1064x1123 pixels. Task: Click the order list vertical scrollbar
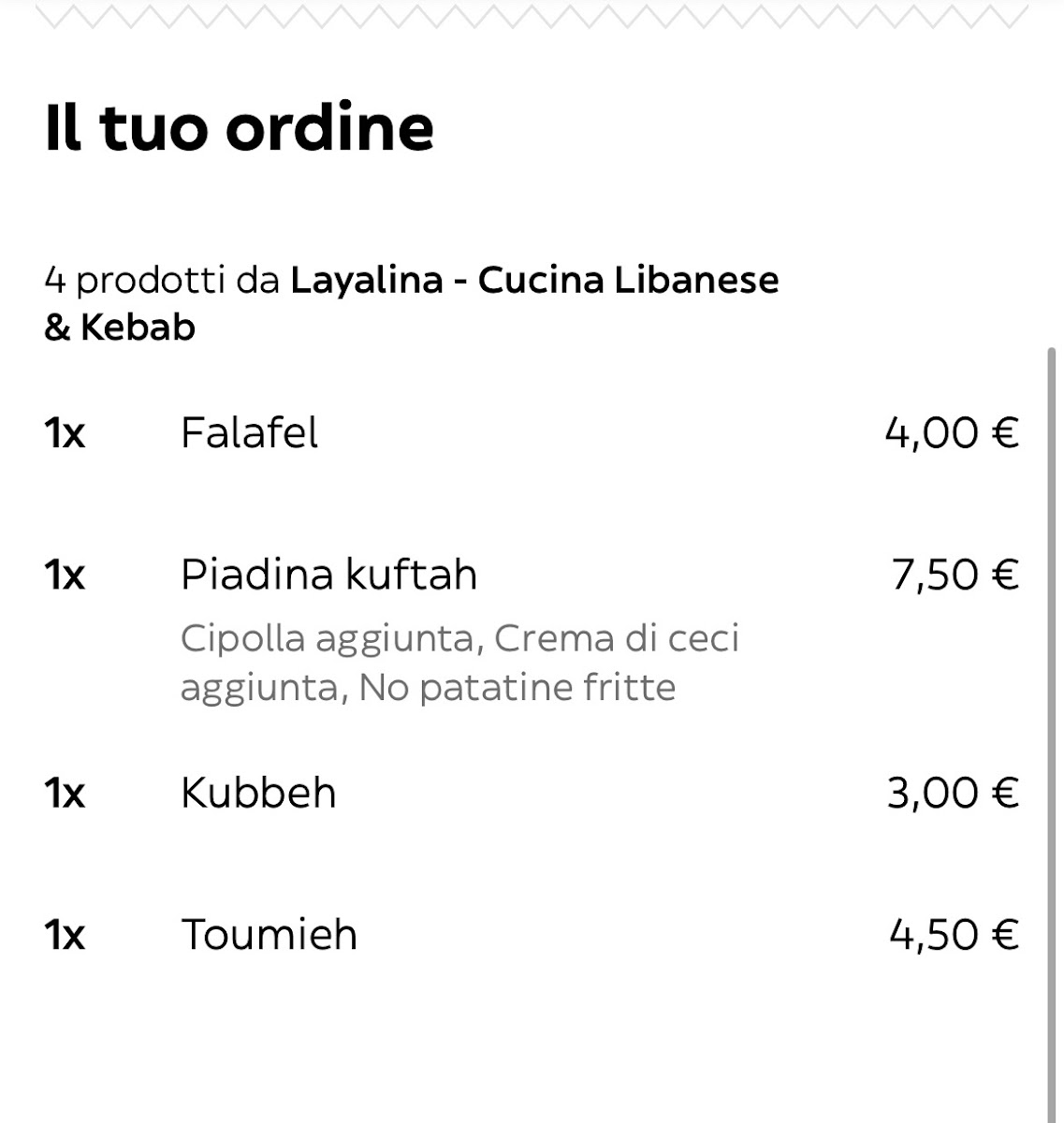tap(1052, 735)
